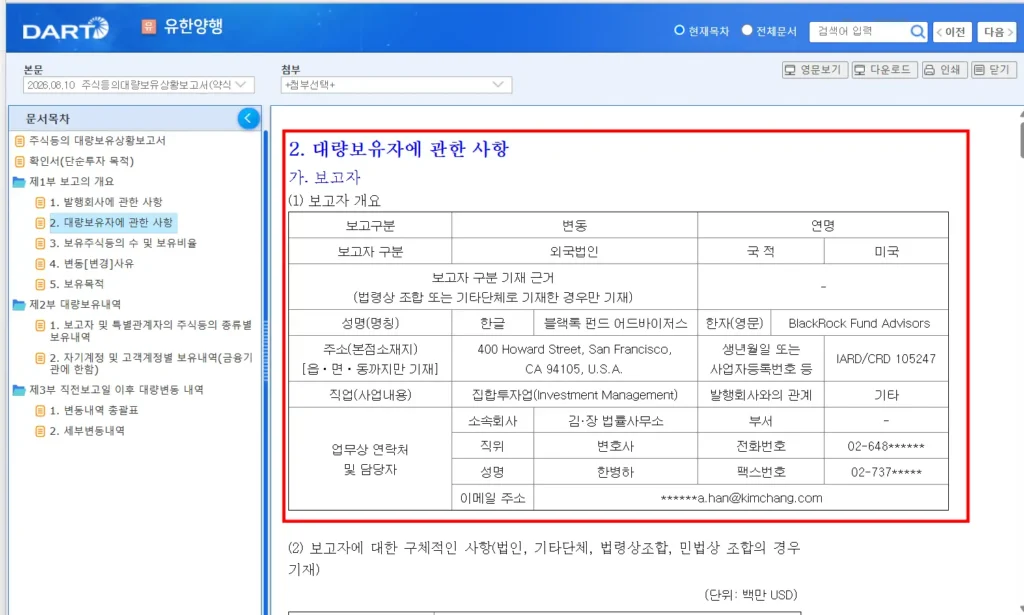Click the 닫기 close button
The image size is (1024, 615).
click(x=993, y=69)
